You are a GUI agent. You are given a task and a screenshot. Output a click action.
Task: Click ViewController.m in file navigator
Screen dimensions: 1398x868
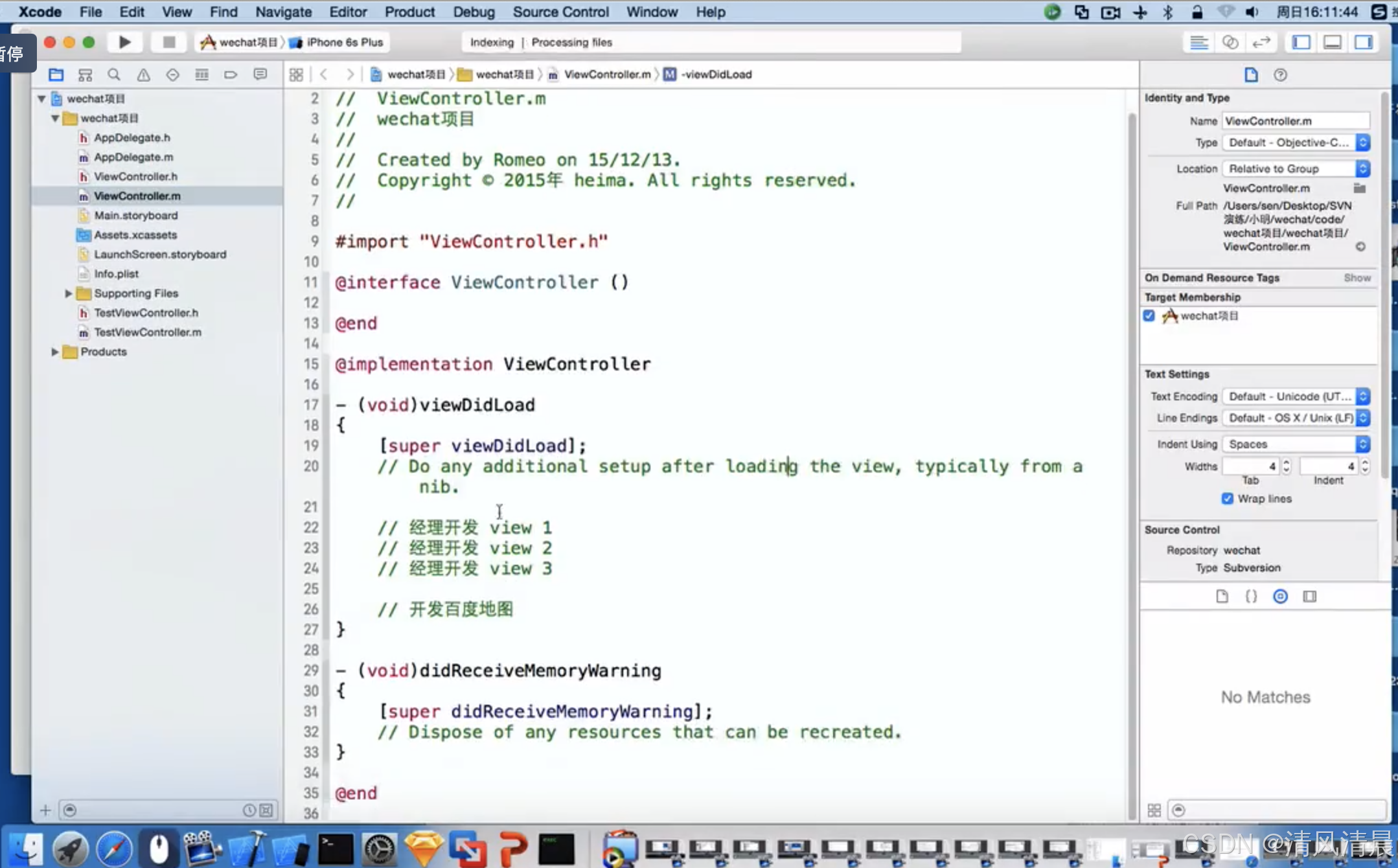coord(136,195)
